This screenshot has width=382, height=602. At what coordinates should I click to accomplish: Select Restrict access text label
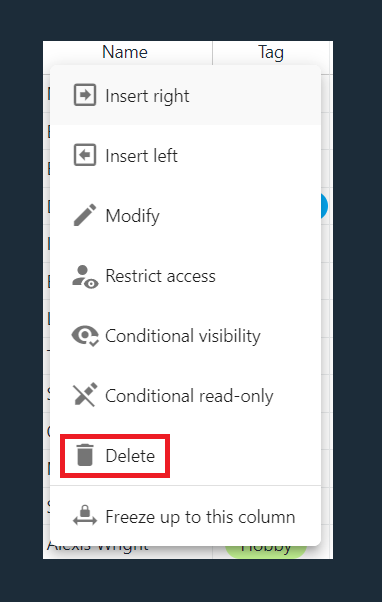[x=160, y=276]
